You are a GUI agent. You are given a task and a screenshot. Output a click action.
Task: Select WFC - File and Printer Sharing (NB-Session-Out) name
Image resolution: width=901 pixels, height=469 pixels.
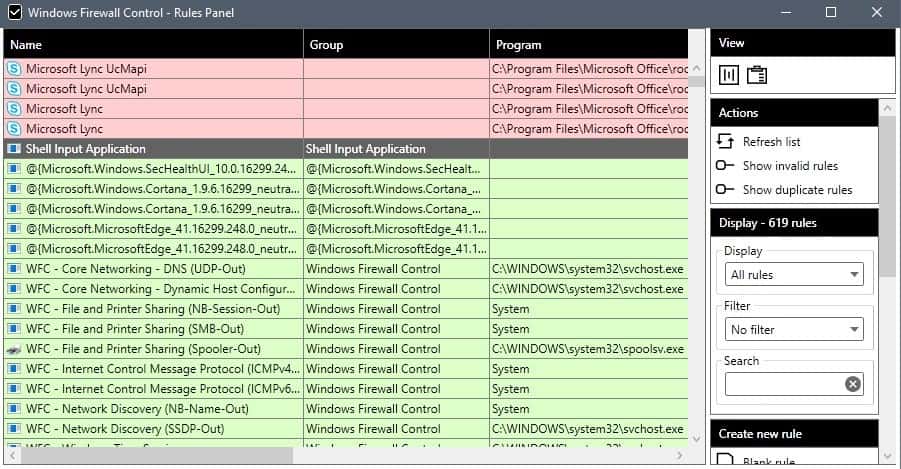153,309
